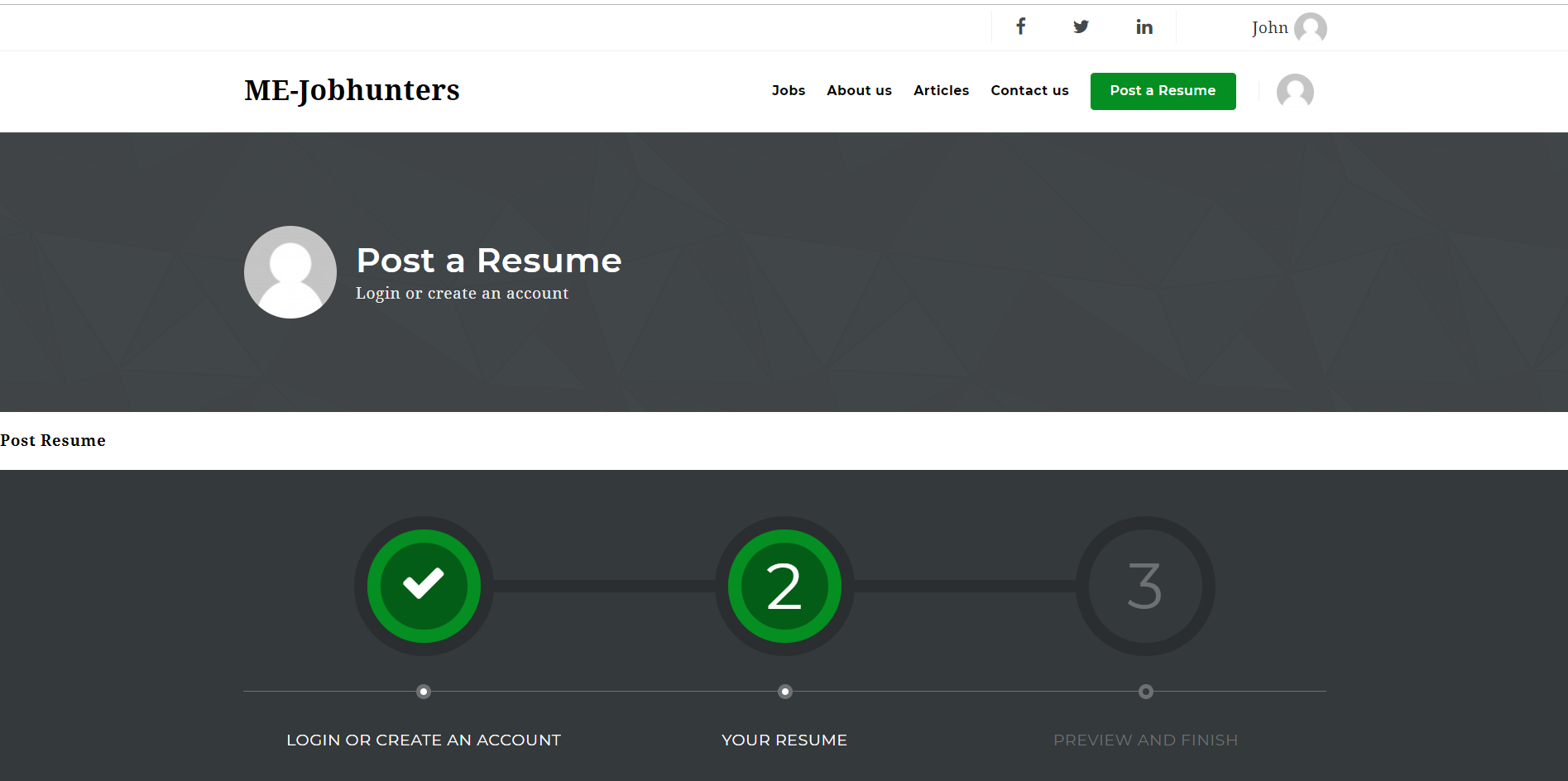
Task: Click John's avatar in the top bar
Action: [1310, 28]
